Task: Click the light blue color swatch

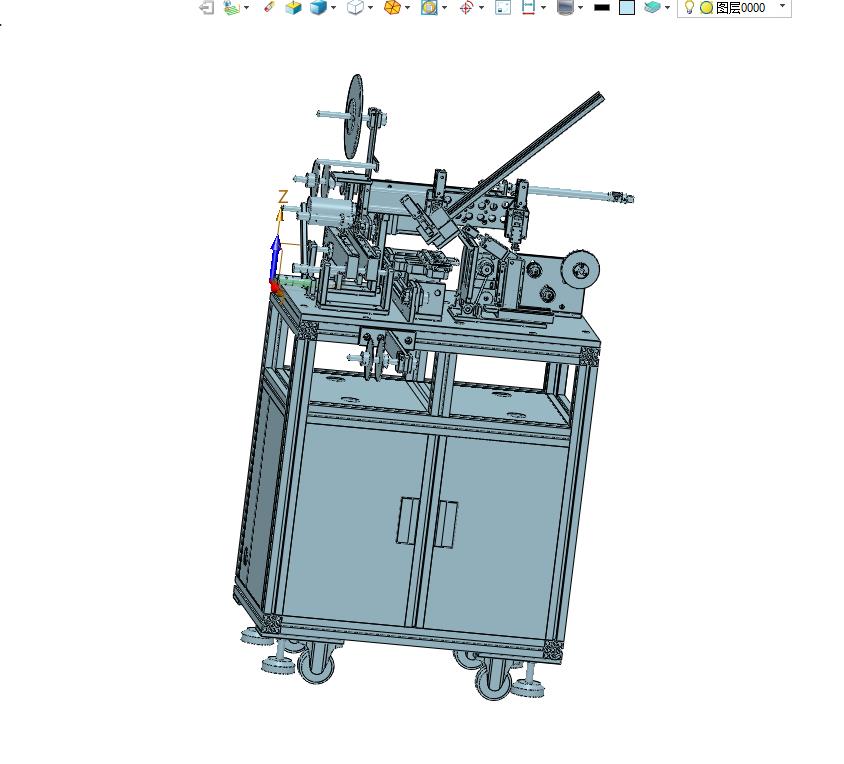Action: pyautogui.click(x=627, y=8)
